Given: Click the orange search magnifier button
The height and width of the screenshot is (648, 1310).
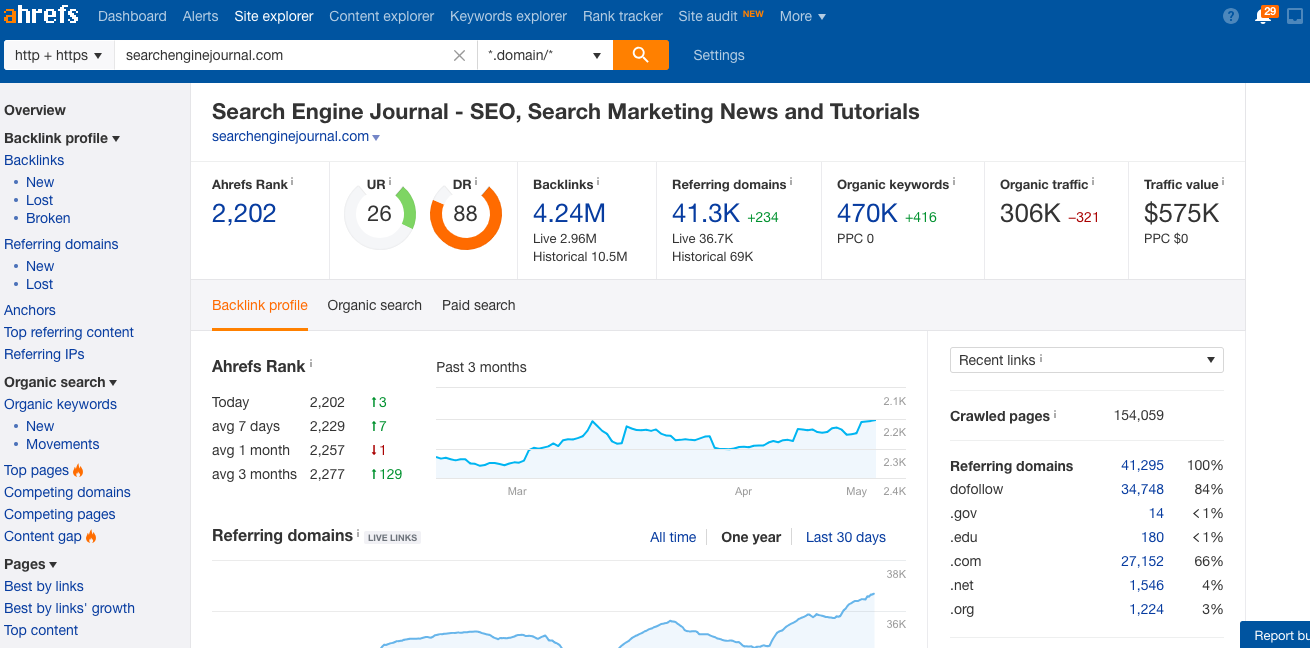Looking at the screenshot, I should 641,55.
